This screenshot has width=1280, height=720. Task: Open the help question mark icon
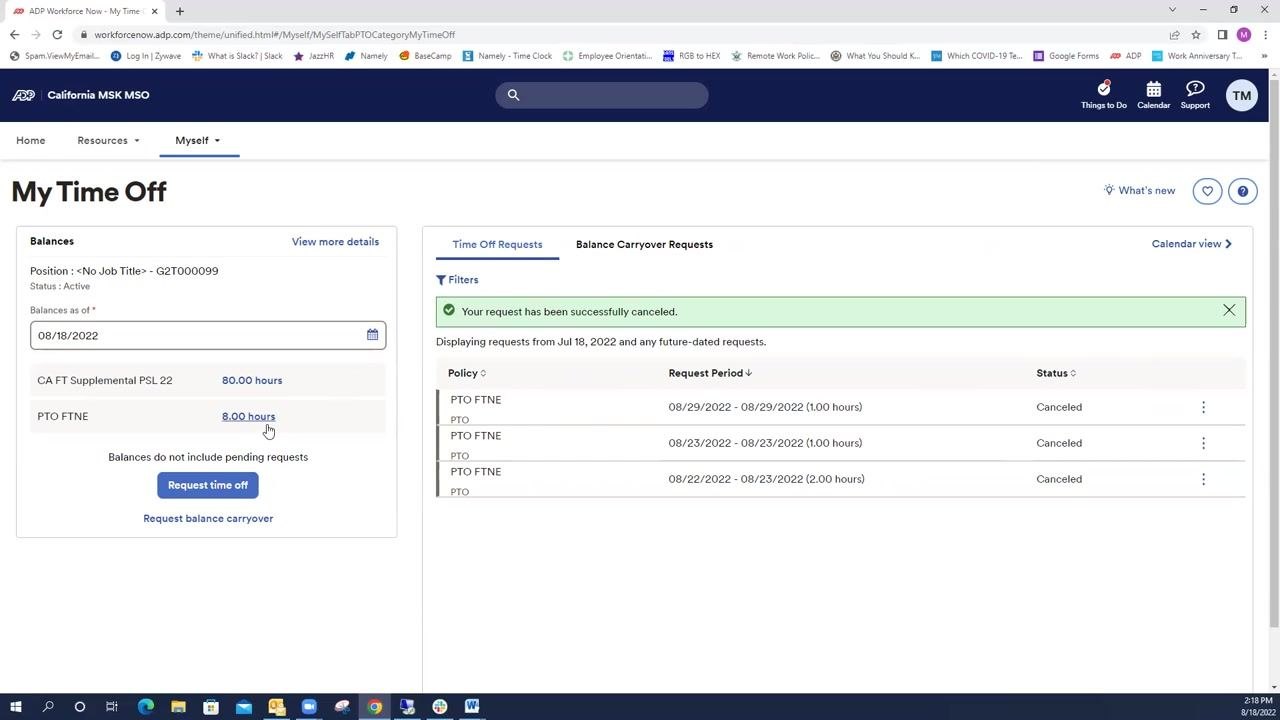coord(1242,191)
